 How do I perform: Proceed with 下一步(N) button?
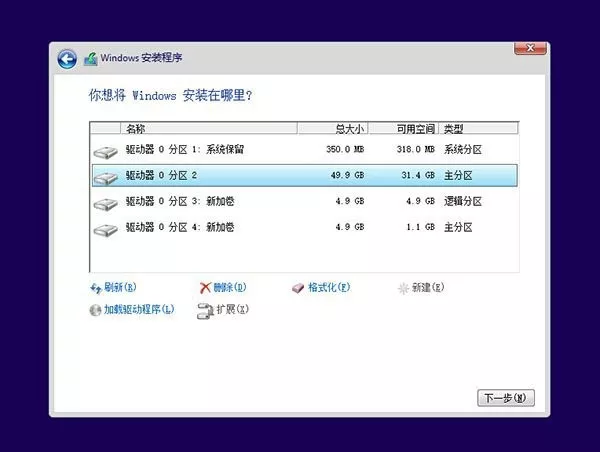[x=505, y=398]
